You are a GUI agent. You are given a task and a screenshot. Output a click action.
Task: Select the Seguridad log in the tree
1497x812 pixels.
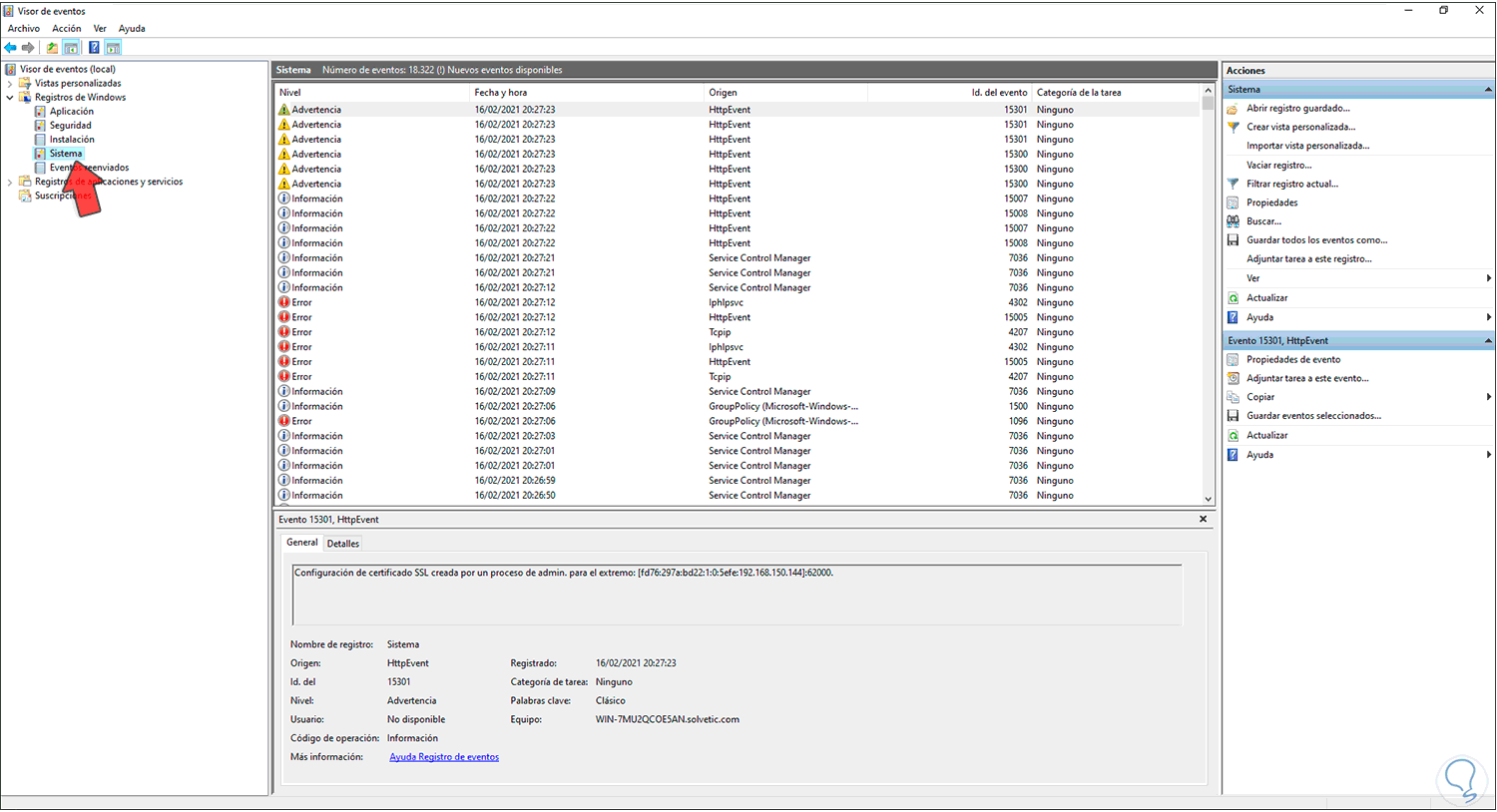[x=68, y=125]
